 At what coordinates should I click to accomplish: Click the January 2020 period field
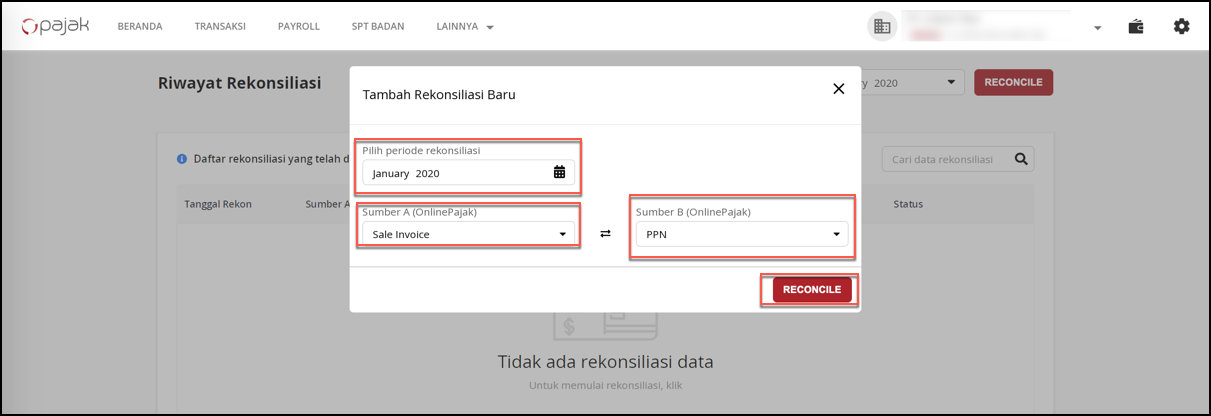pos(456,173)
